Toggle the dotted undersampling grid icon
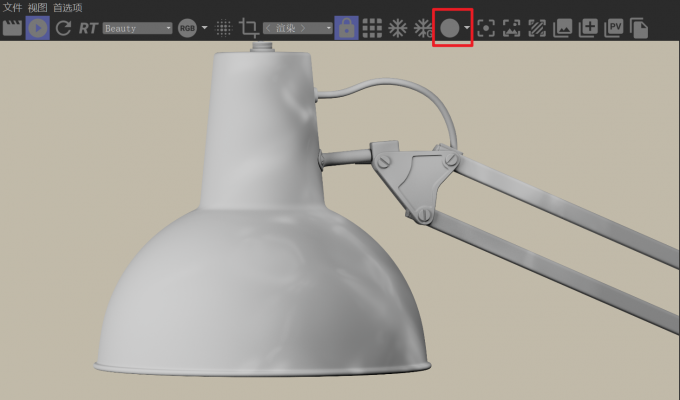680x400 pixels. [x=224, y=28]
